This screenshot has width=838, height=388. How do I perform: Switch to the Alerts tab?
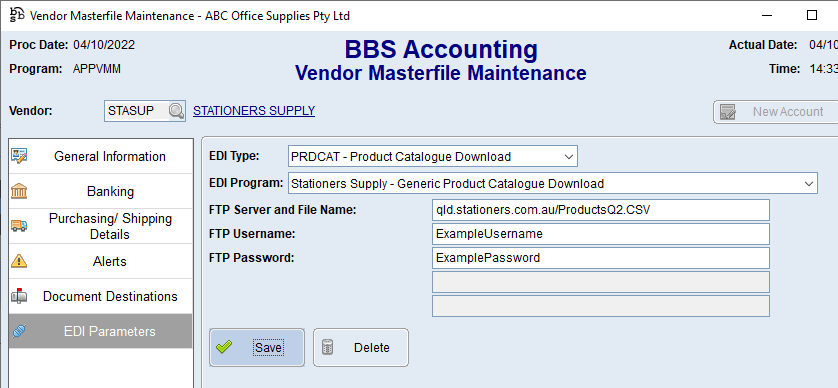click(101, 261)
